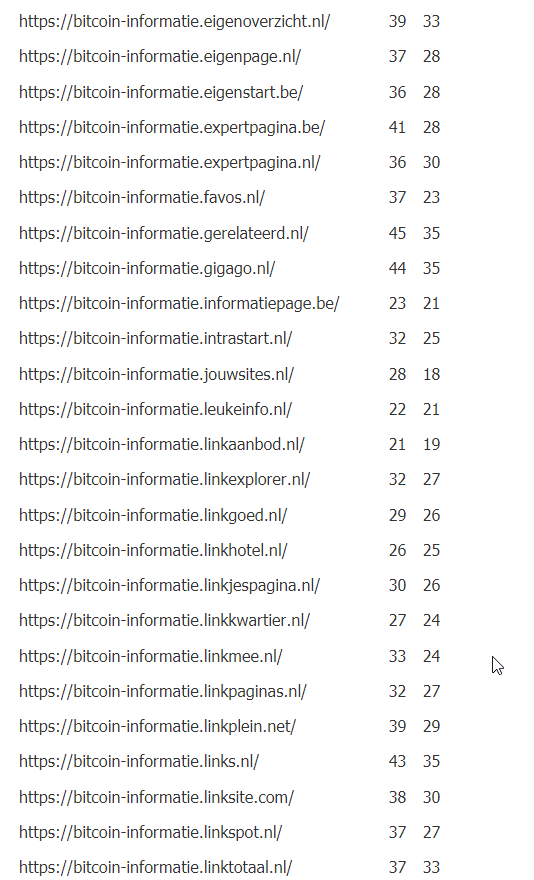
Task: Open the eigenoverzicht.nl bitcoin-informatie URL
Action: pyautogui.click(x=175, y=21)
